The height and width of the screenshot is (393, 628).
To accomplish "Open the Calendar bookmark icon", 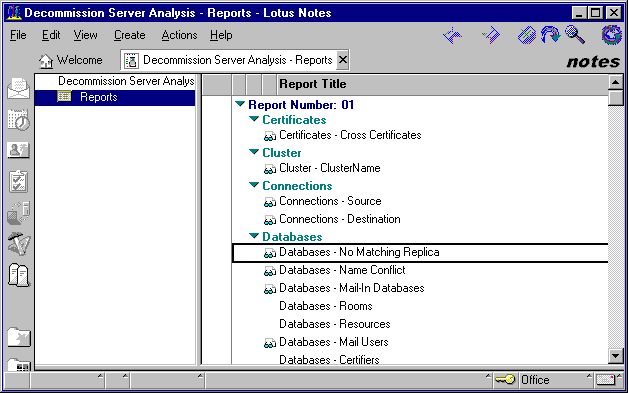I will [18, 119].
